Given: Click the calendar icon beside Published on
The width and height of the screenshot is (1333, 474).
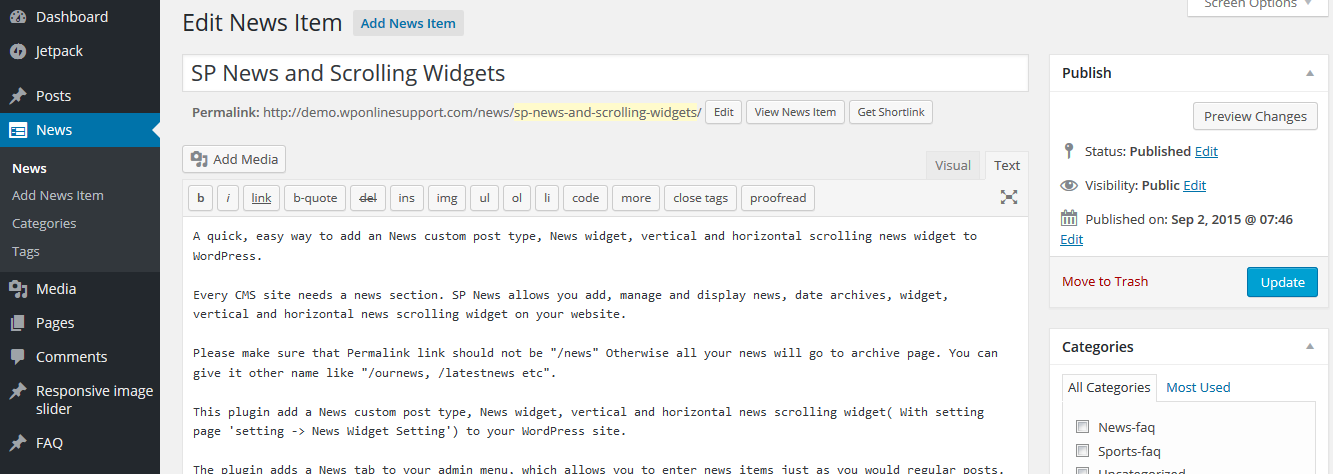Looking at the screenshot, I should (x=1069, y=219).
